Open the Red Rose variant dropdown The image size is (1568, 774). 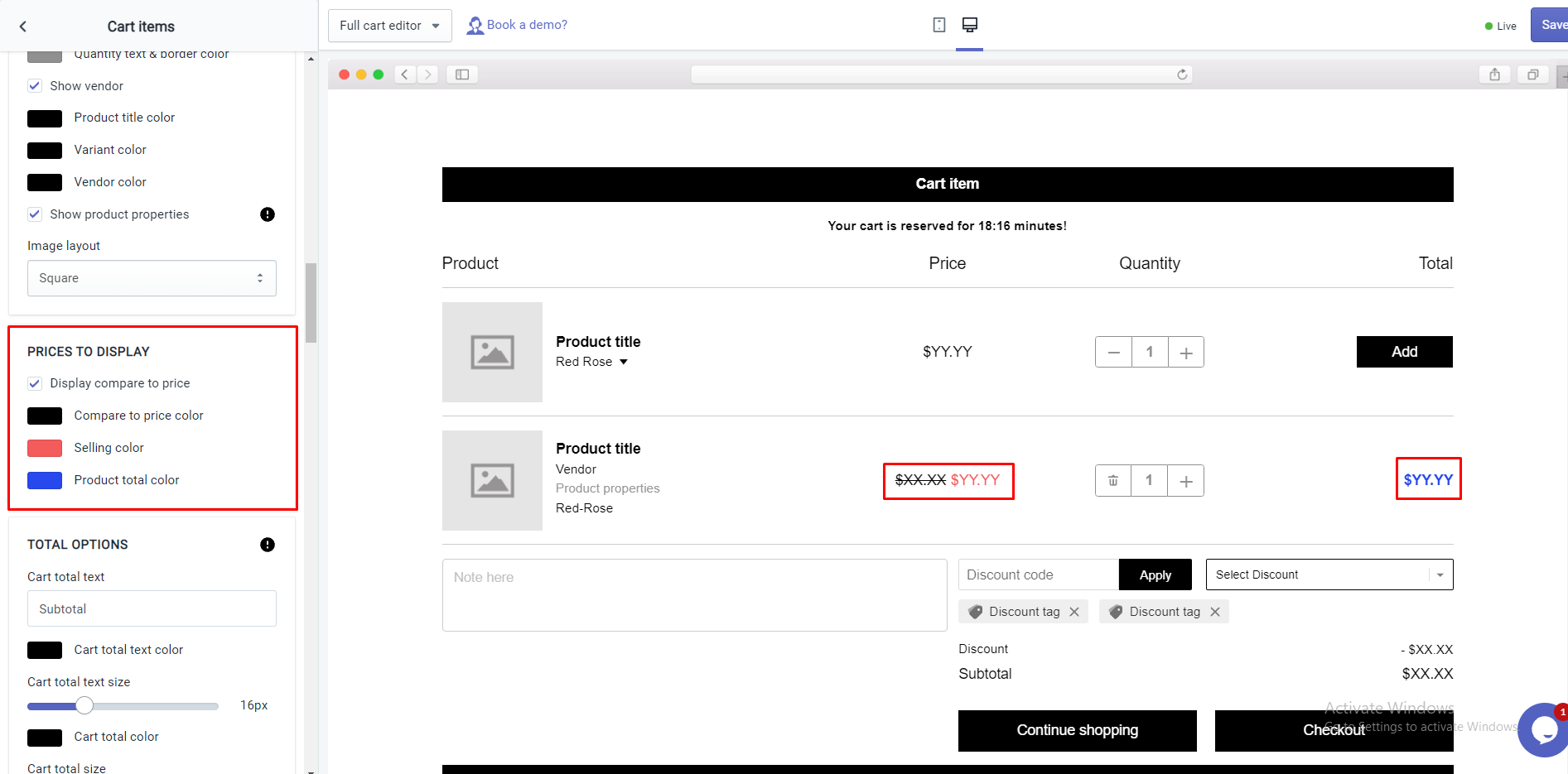click(x=592, y=362)
